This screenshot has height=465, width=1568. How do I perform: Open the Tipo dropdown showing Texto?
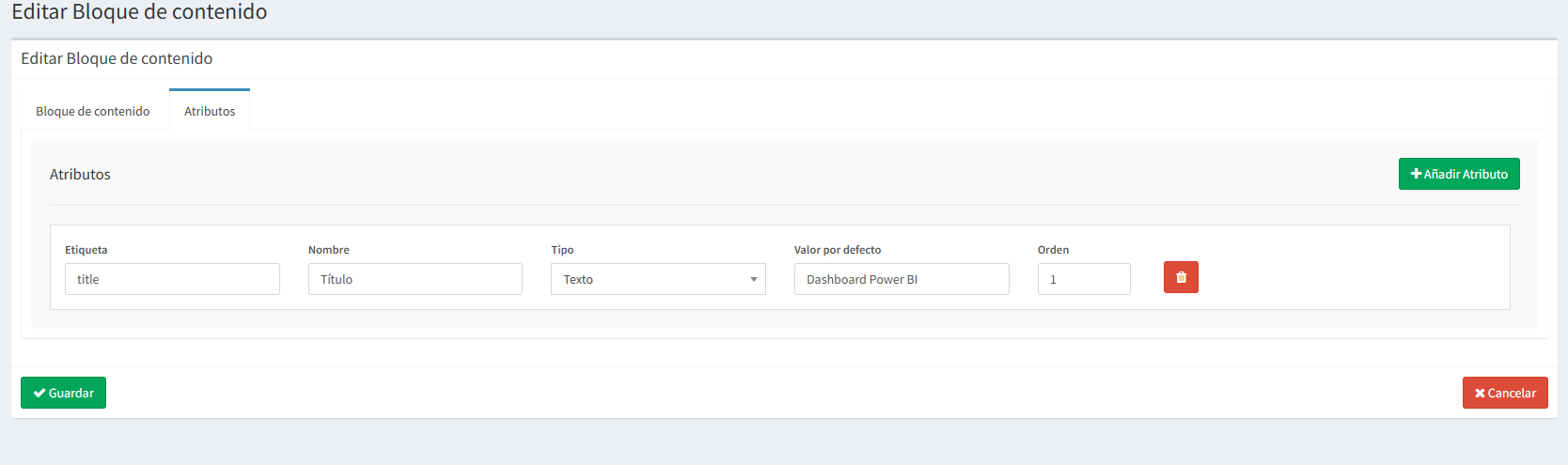(658, 279)
